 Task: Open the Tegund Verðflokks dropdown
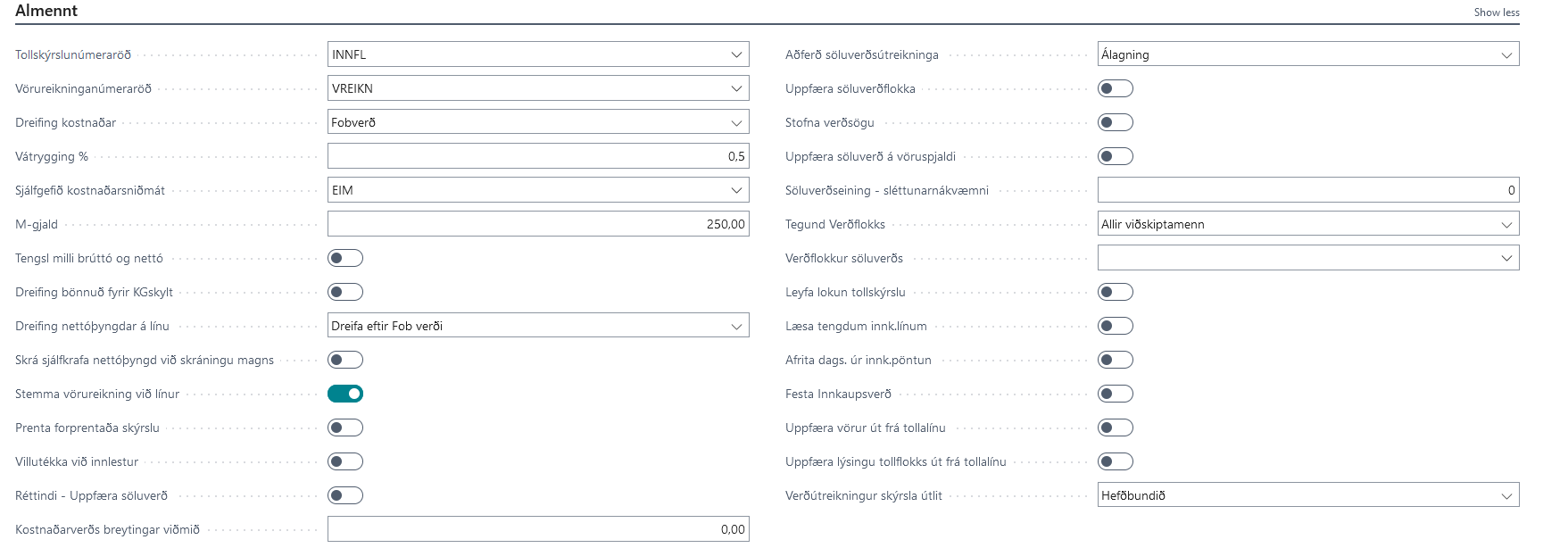point(1307,224)
